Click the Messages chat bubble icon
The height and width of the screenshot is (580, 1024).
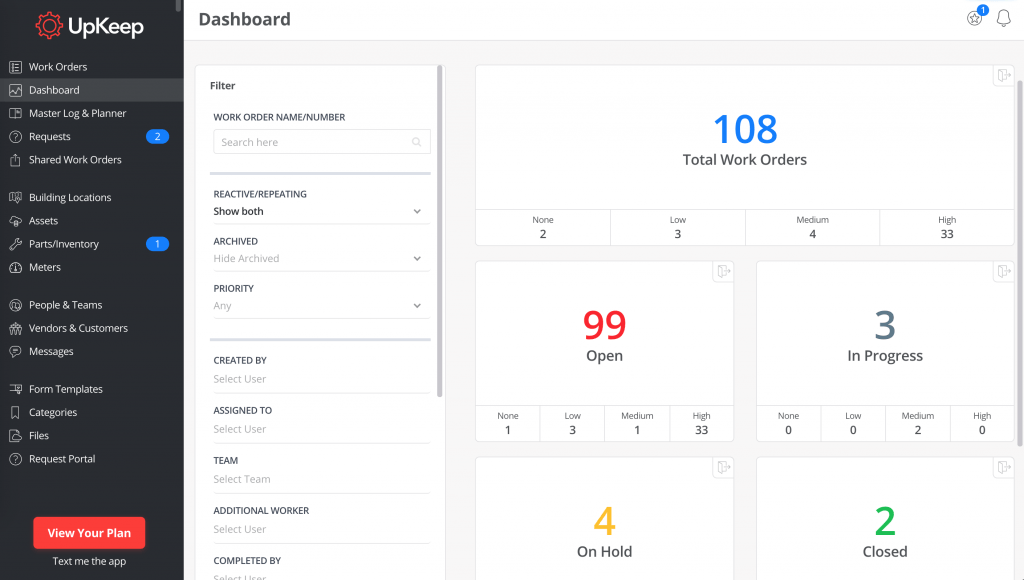15,351
